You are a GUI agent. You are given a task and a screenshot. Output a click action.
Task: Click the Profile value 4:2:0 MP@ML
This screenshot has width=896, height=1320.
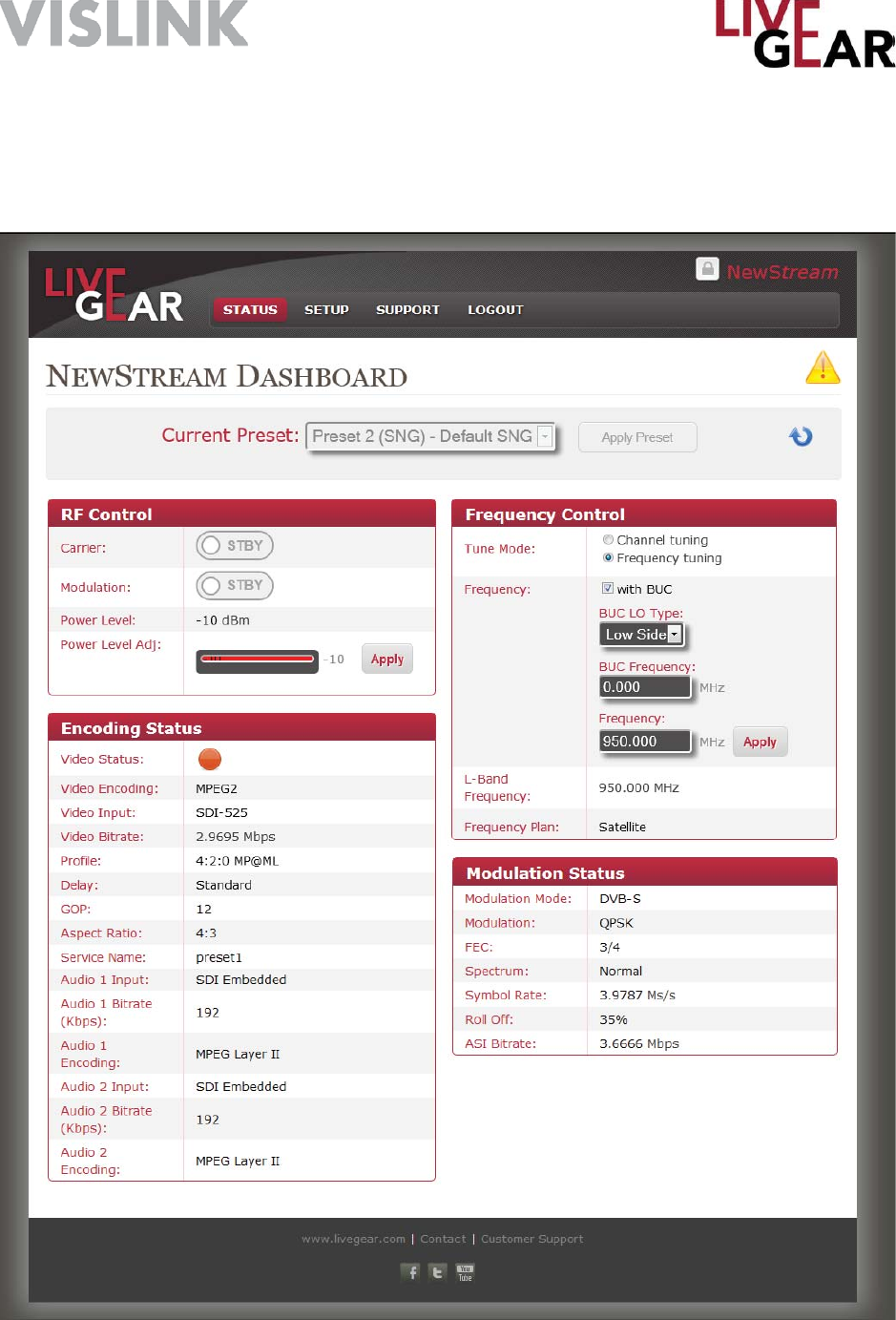pyautogui.click(x=237, y=861)
